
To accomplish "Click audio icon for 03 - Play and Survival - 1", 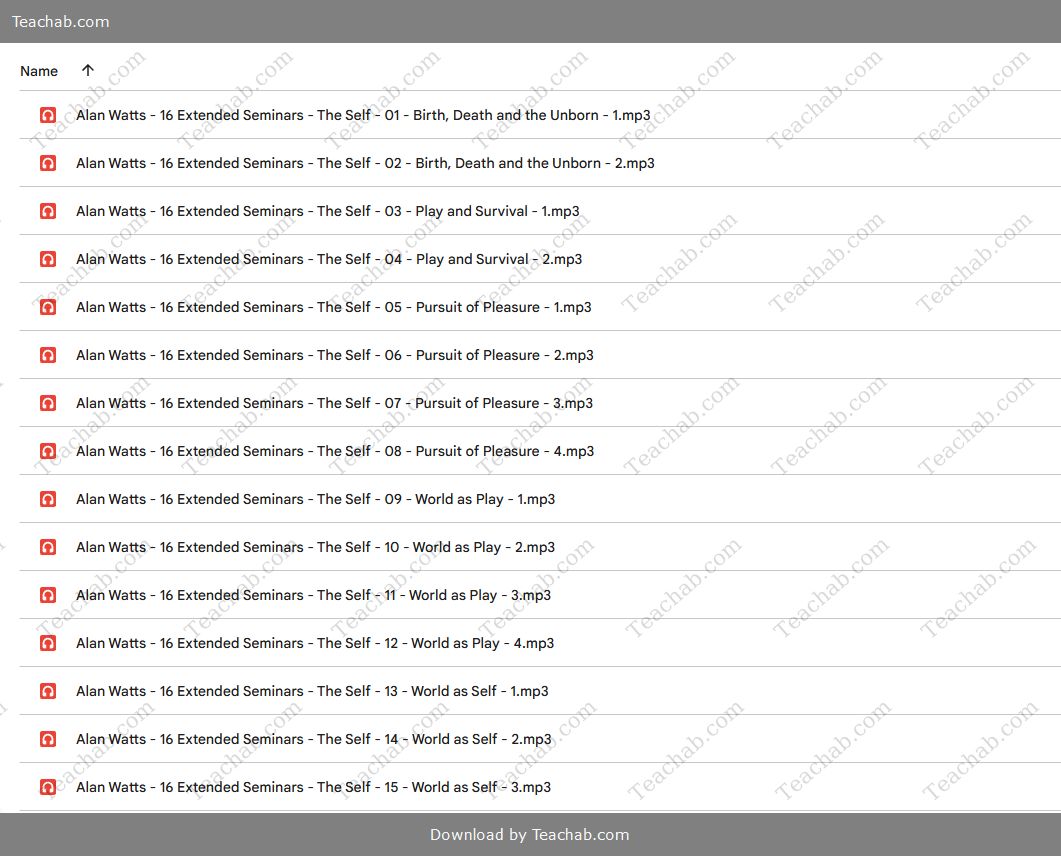I will tap(48, 211).
